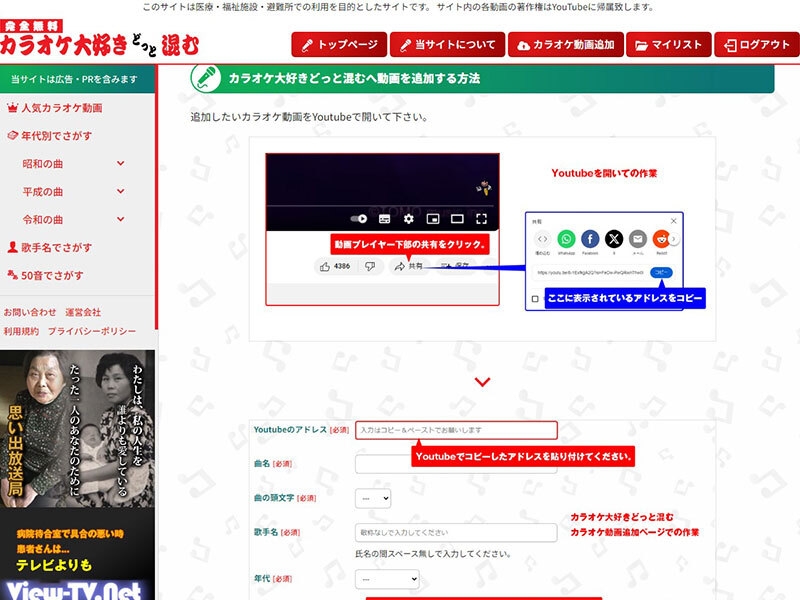Share the video on X

(614, 239)
